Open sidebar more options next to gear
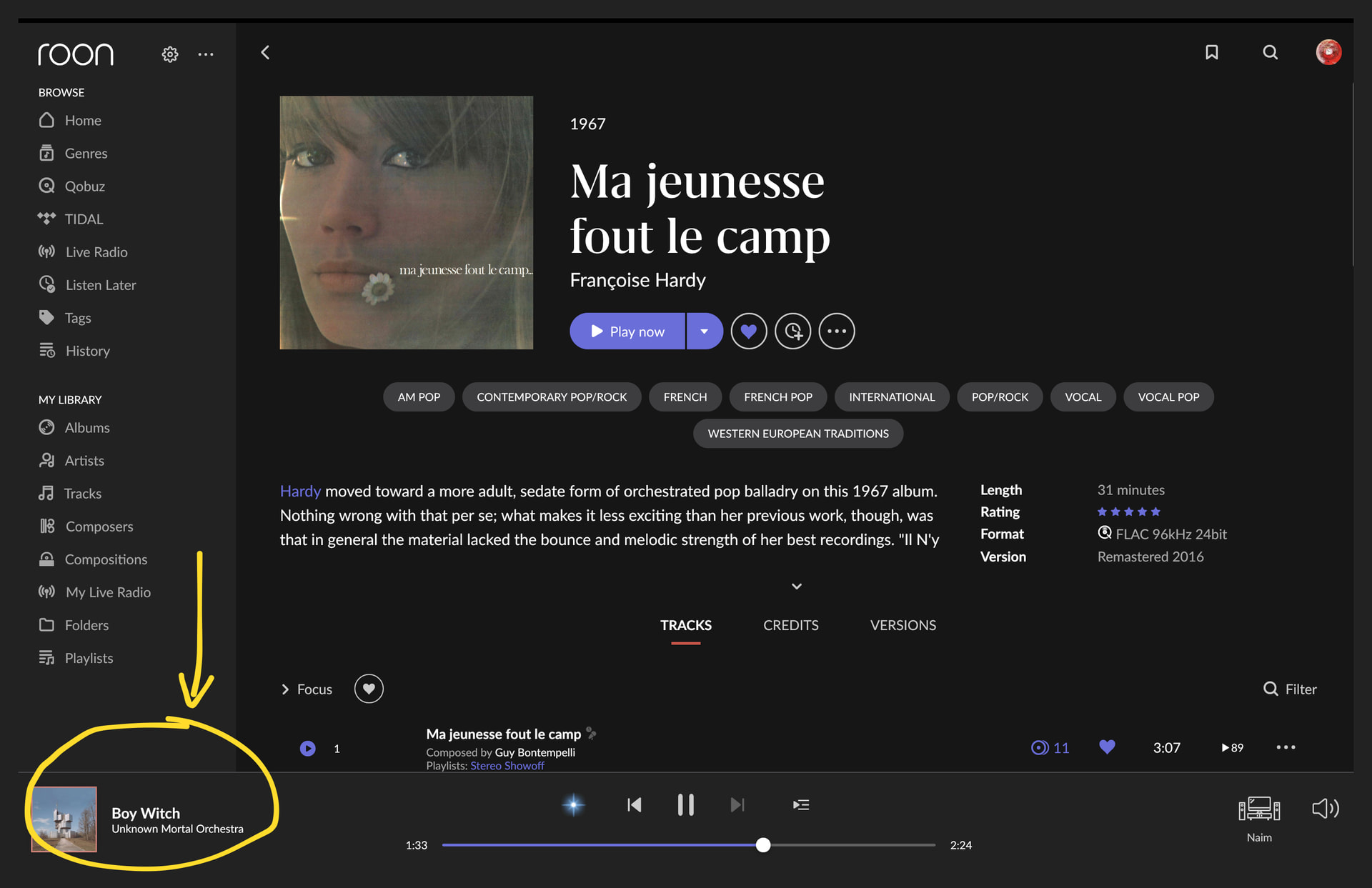The width and height of the screenshot is (1372, 888). click(x=206, y=54)
